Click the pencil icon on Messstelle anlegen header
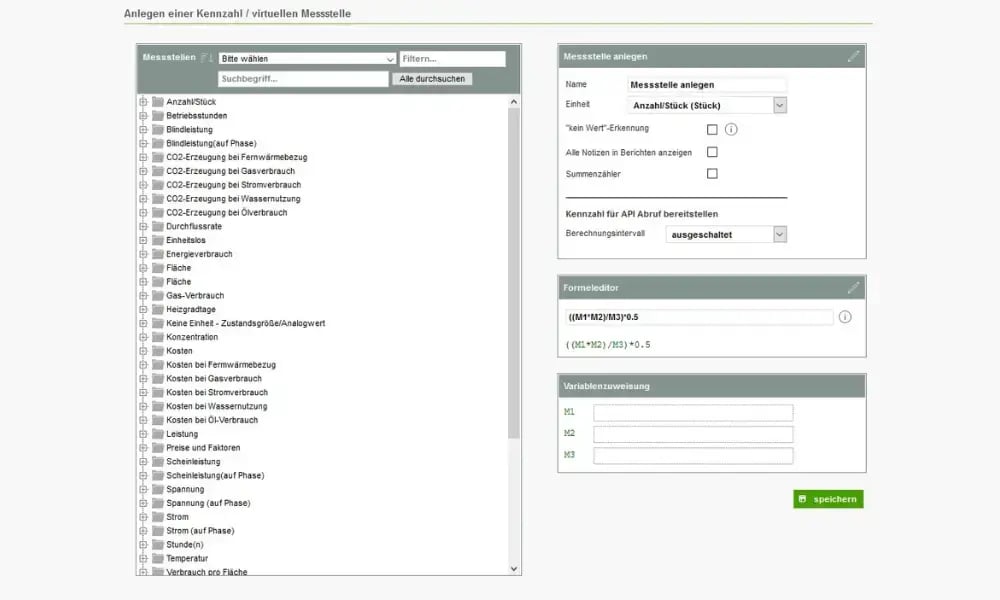The height and width of the screenshot is (600, 1000). [x=854, y=56]
